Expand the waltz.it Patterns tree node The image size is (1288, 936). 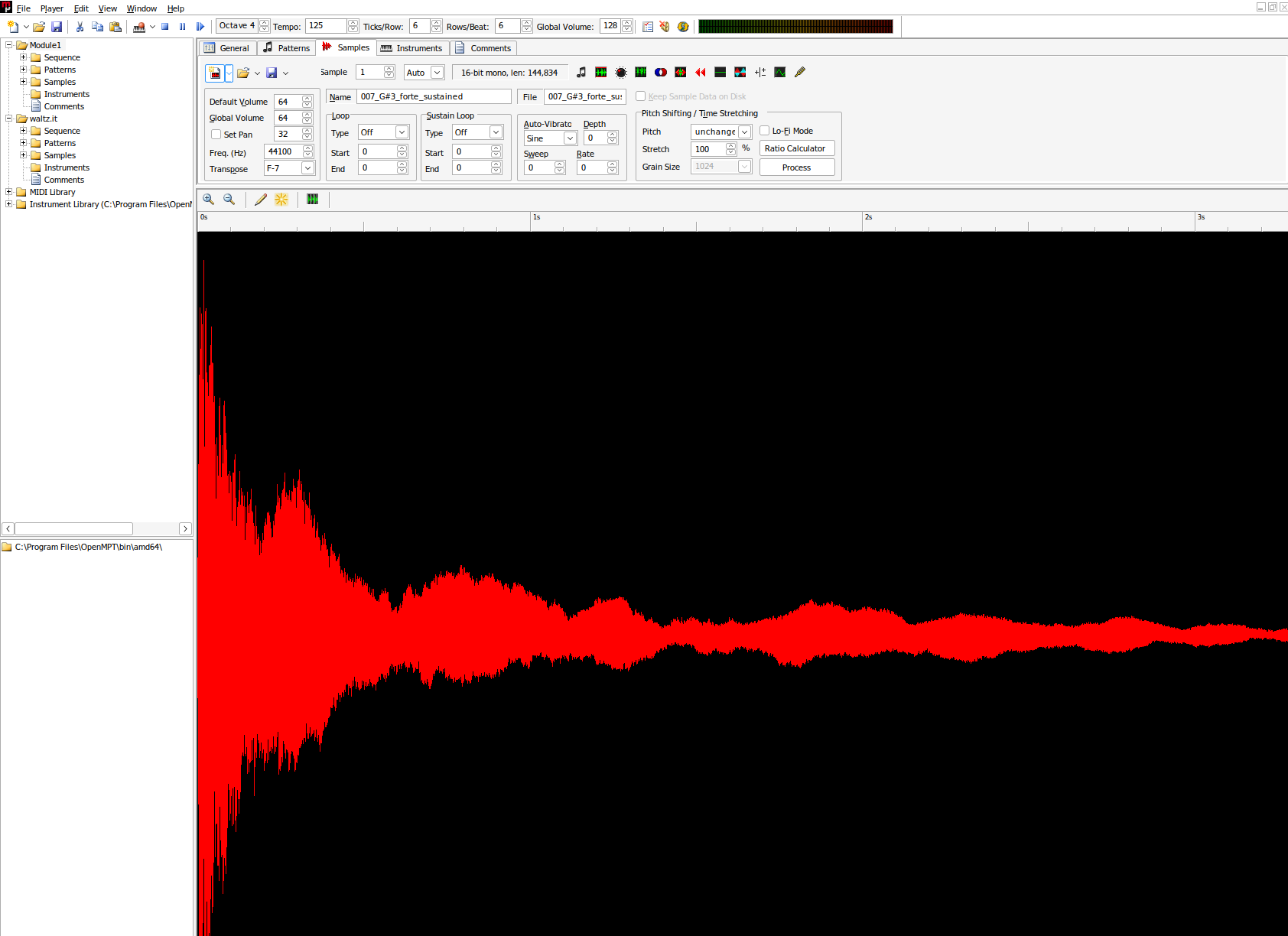point(23,143)
